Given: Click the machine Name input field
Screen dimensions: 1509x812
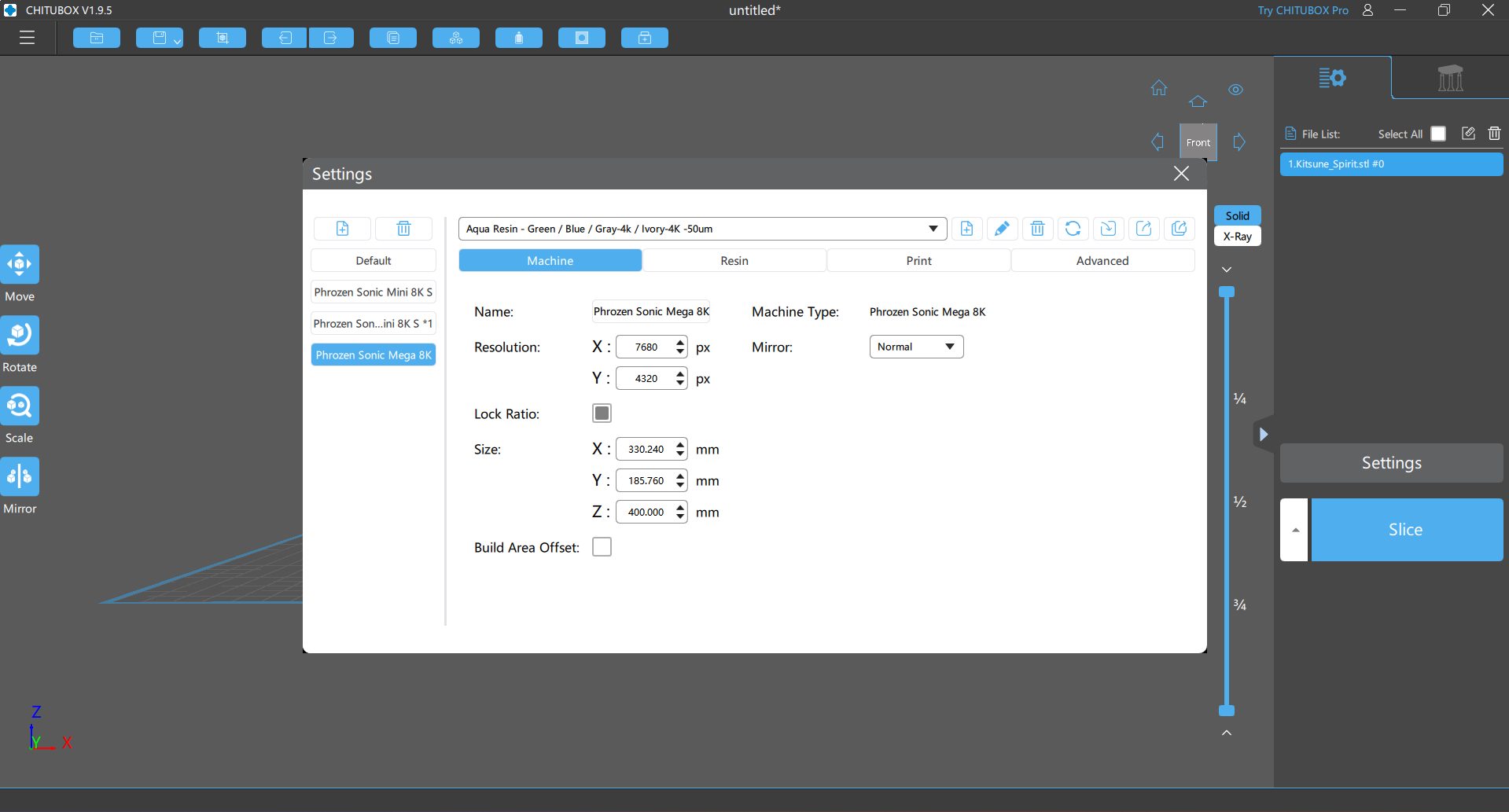Looking at the screenshot, I should tap(651, 312).
